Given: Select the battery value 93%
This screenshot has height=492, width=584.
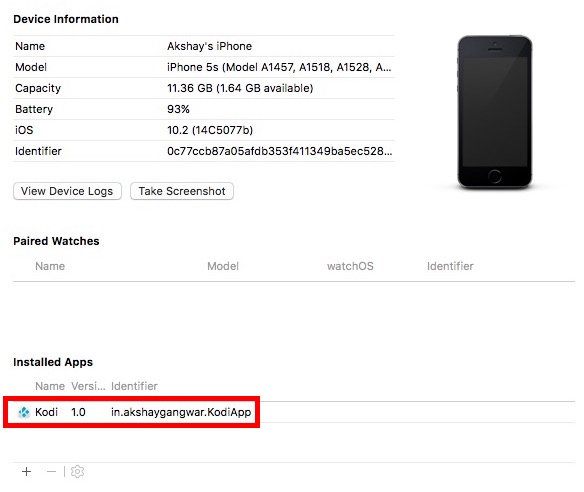Looking at the screenshot, I should pos(178,109).
